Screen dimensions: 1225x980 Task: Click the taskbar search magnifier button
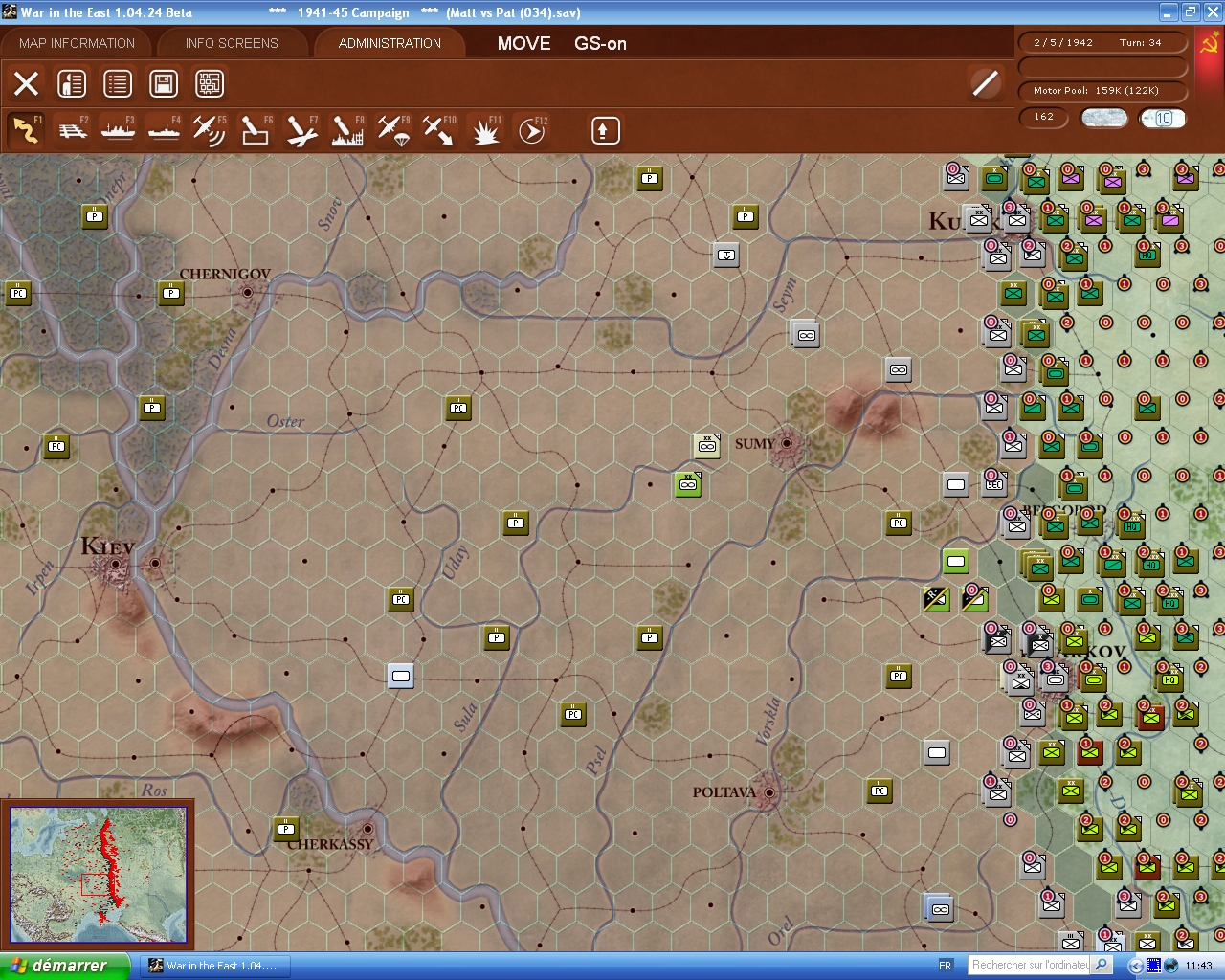[x=1102, y=966]
